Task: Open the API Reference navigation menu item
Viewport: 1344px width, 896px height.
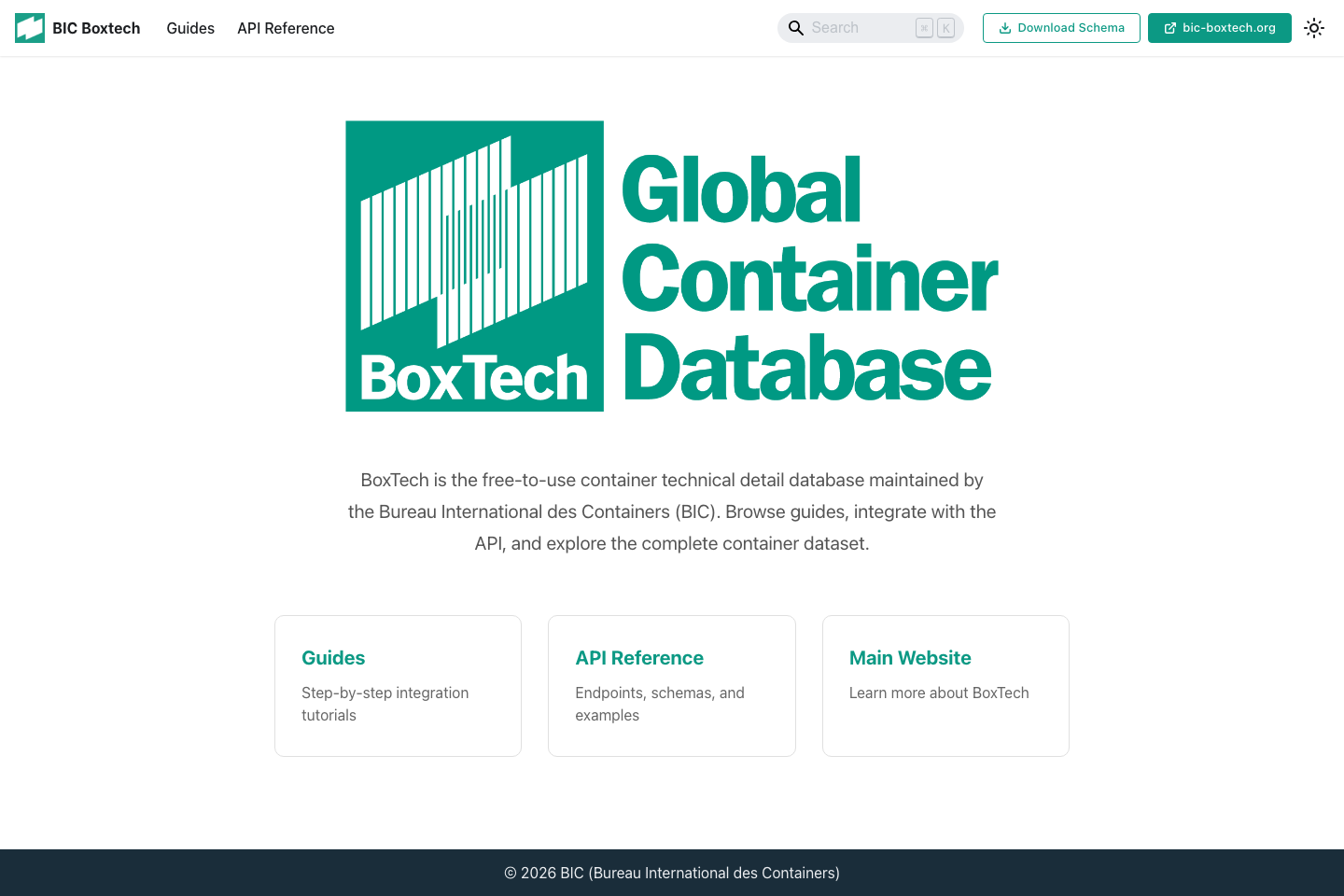Action: tap(286, 28)
